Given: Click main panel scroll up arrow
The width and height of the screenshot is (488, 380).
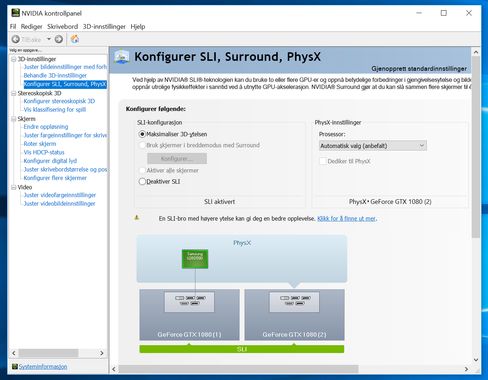Looking at the screenshot, I should 476,52.
